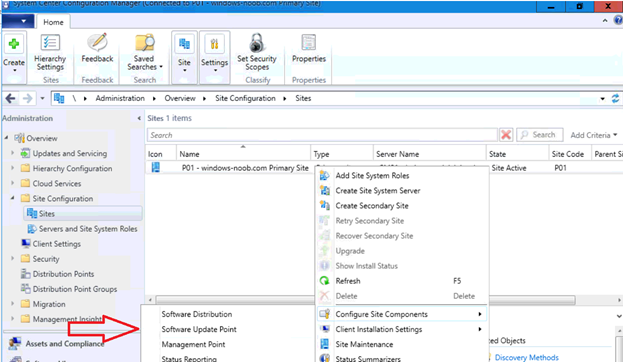Expand the Hierarchy Configuration folder
The image size is (623, 362).
[12, 168]
